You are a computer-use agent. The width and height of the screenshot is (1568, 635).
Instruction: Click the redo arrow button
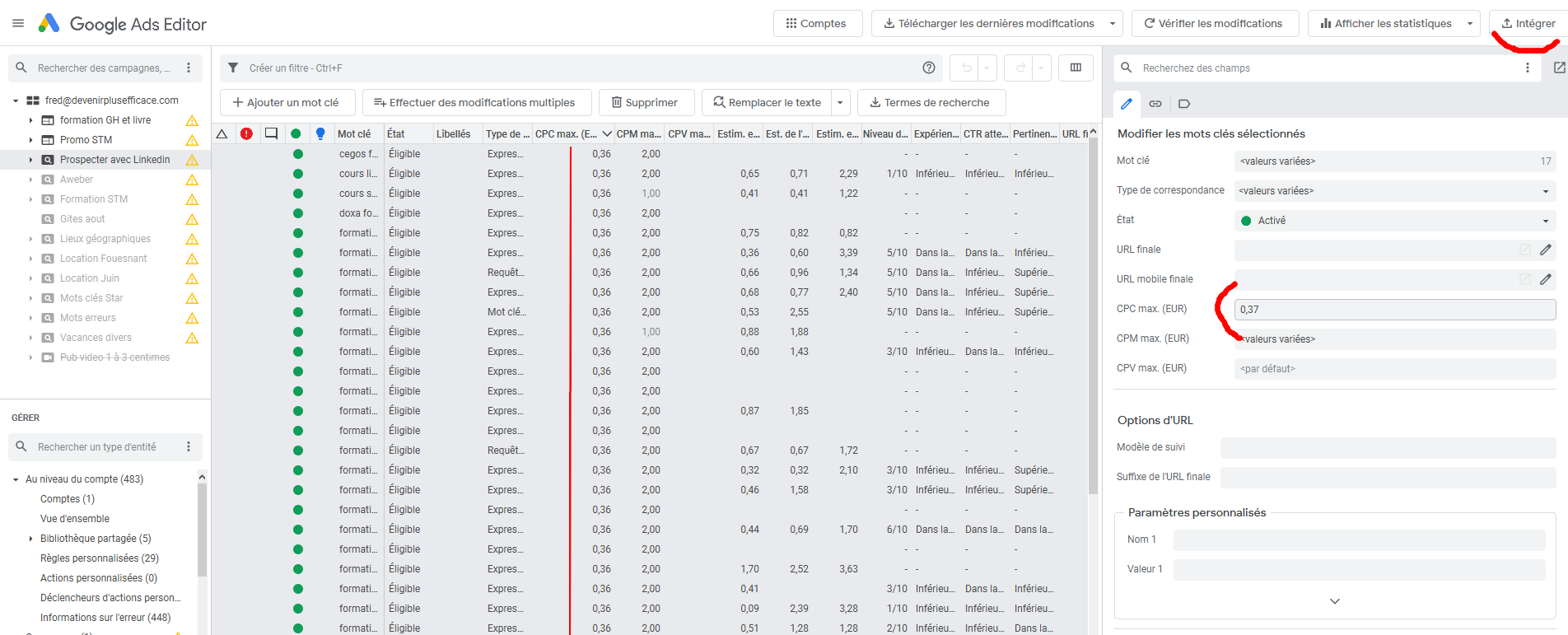tap(1021, 68)
